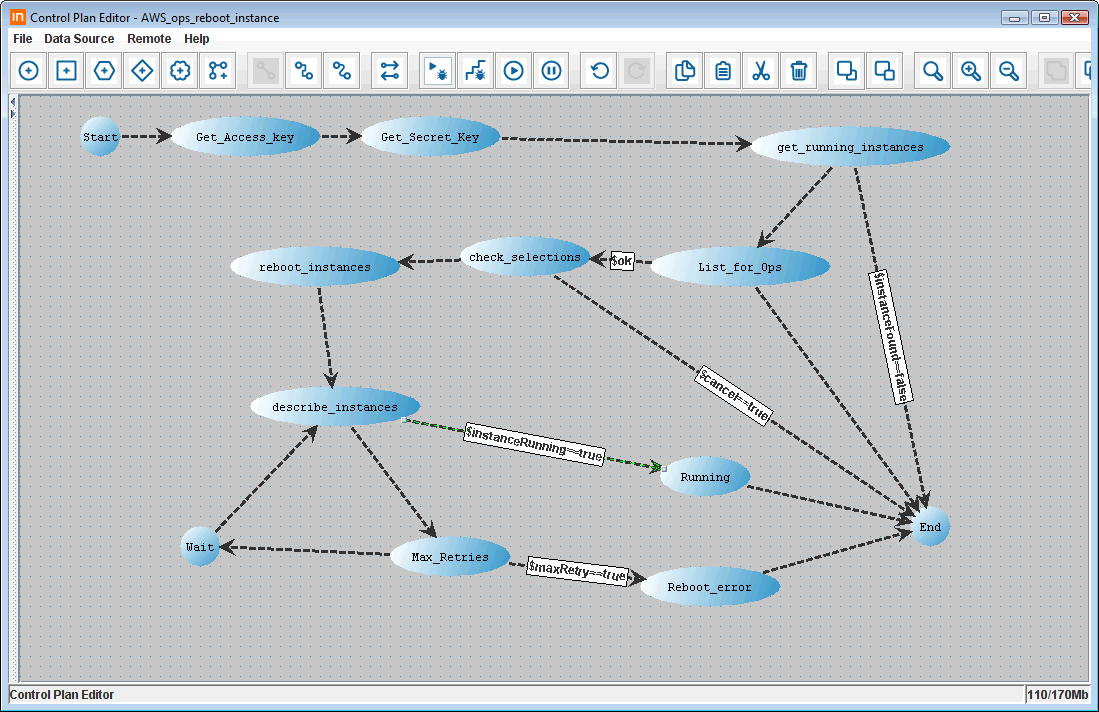The width and height of the screenshot is (1099, 712).
Task: Select the Reboot_error node
Action: click(x=710, y=587)
